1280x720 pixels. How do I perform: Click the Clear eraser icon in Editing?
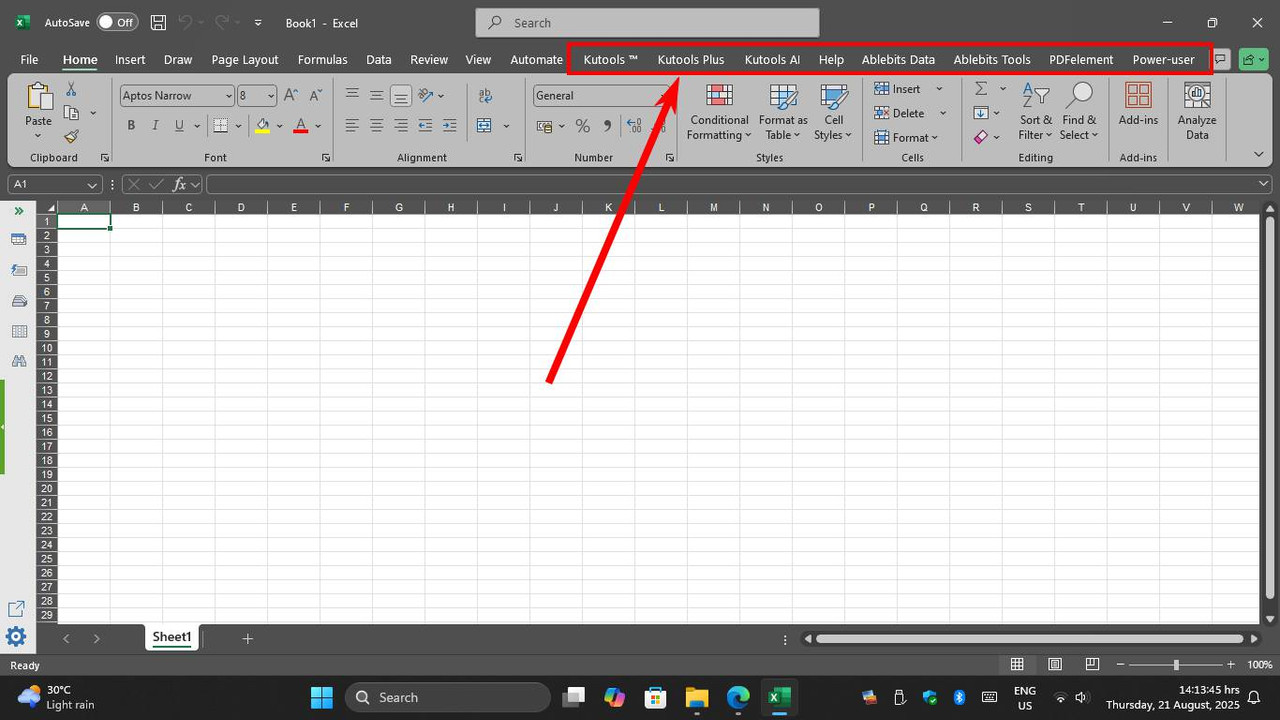tap(981, 137)
